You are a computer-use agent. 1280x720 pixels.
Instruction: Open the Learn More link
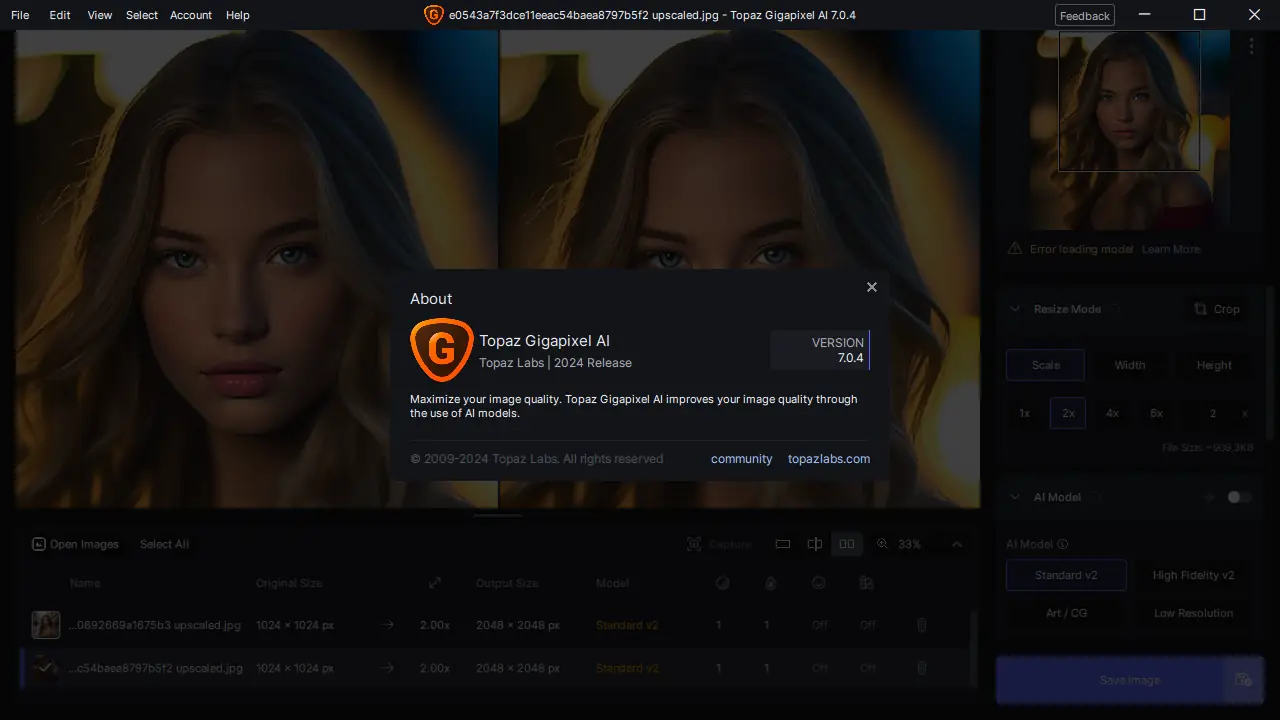pyautogui.click(x=1171, y=249)
